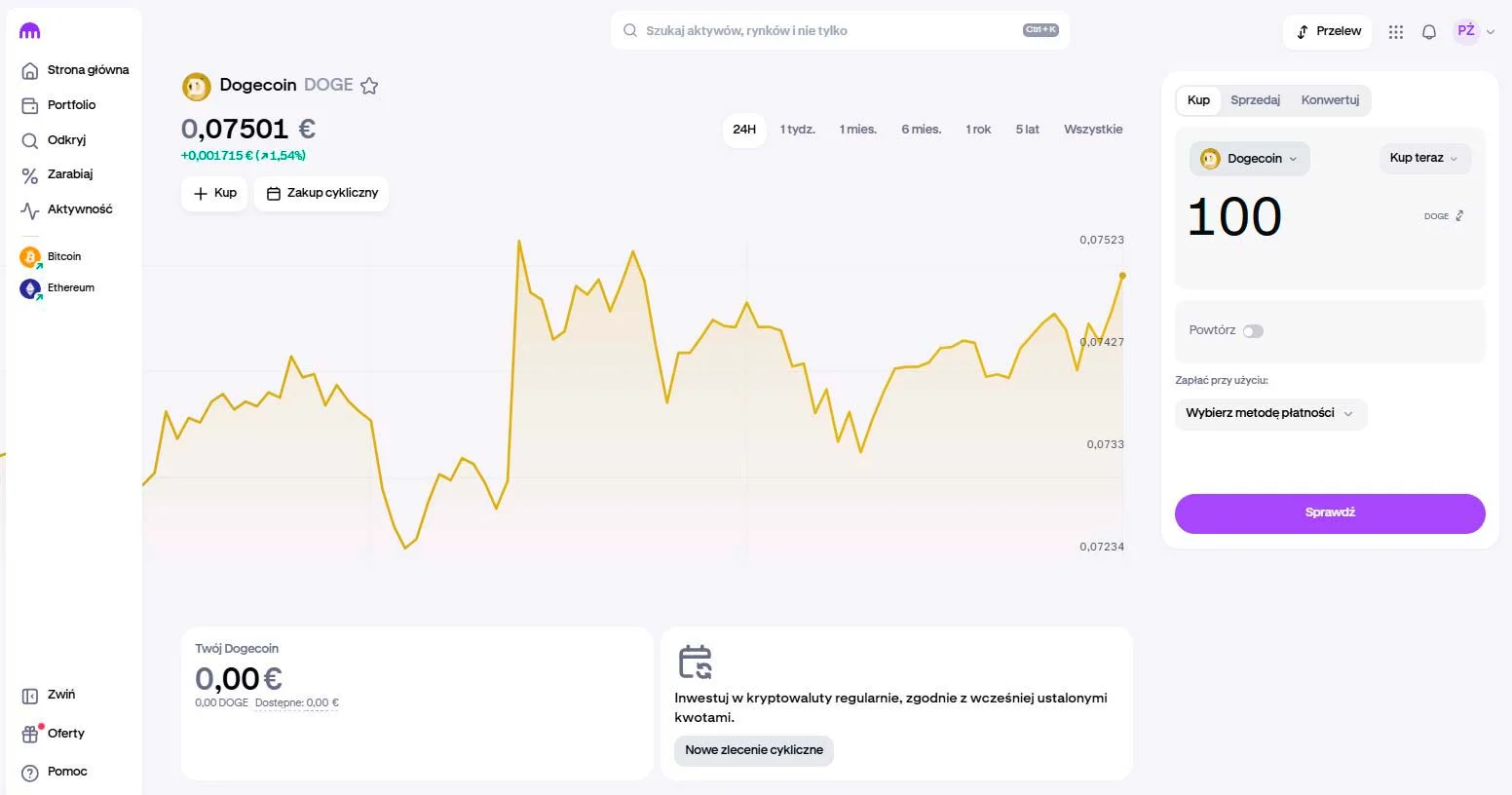The image size is (1512, 795).
Task: Click the 0,07523 chart axis label
Action: click(1102, 240)
